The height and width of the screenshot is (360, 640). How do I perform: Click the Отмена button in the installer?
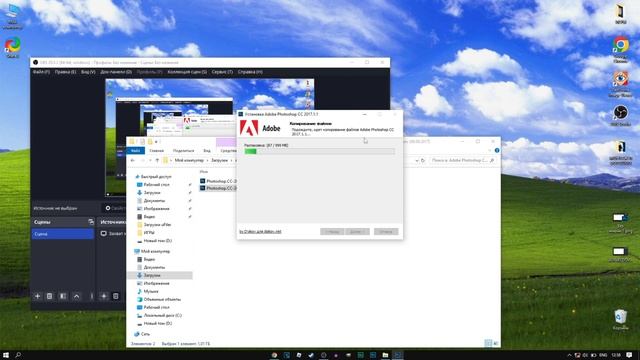pyautogui.click(x=386, y=231)
